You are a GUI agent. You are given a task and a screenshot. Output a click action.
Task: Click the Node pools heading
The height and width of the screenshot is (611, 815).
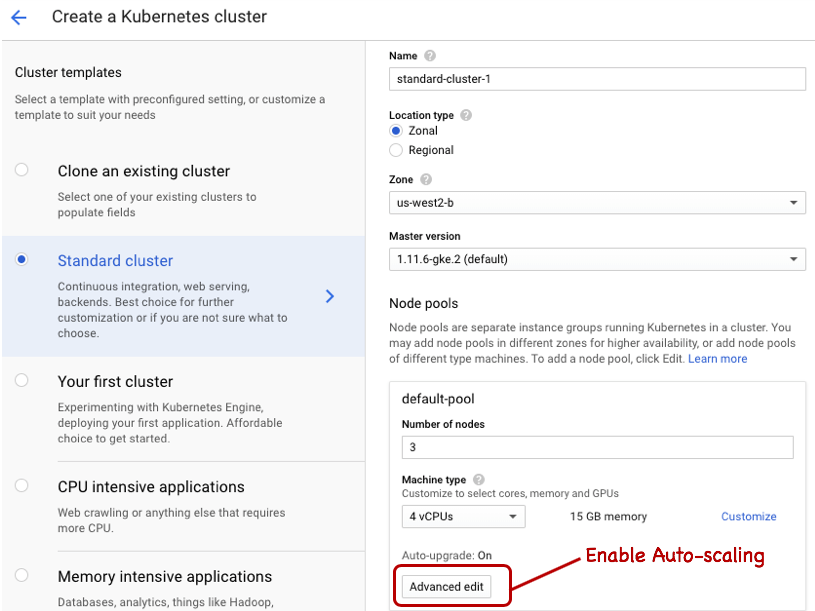click(424, 303)
